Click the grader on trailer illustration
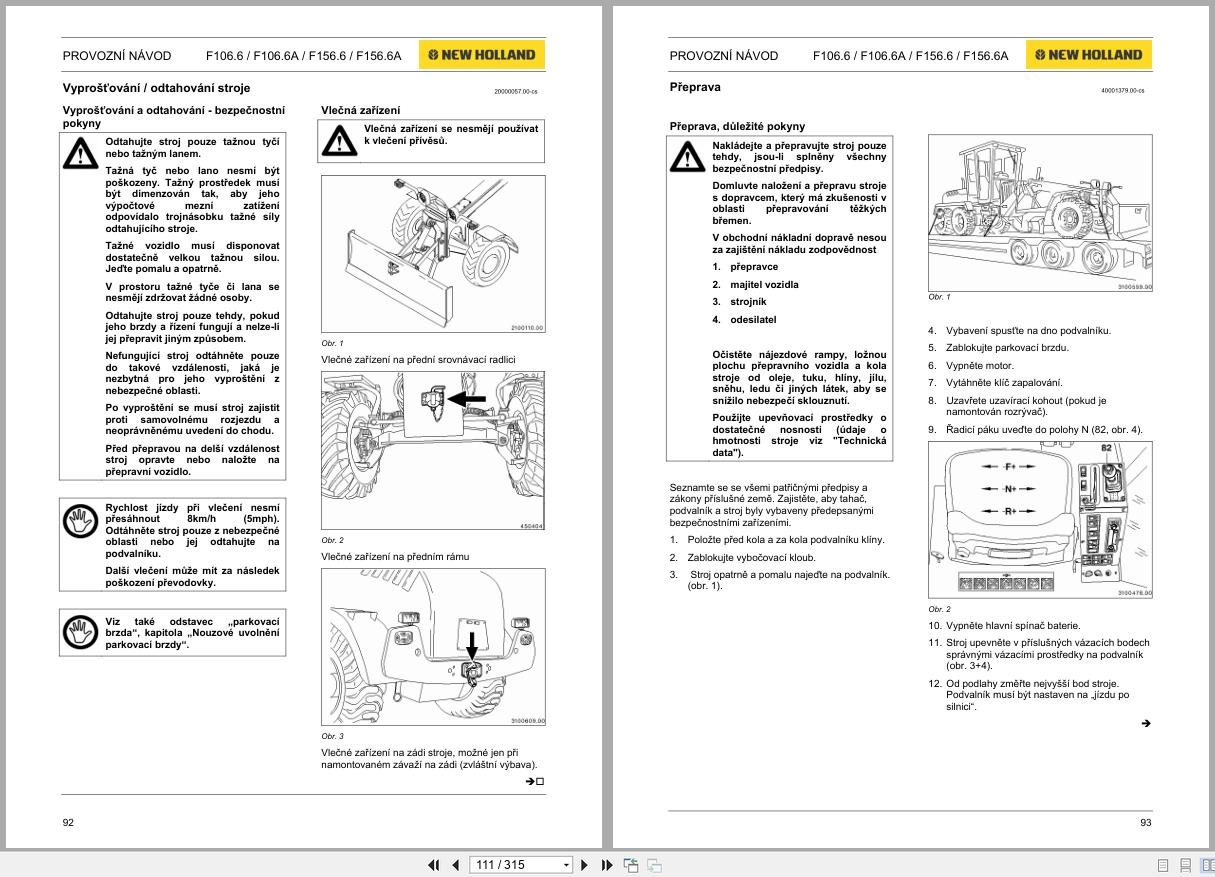1215x877 pixels. 1040,213
